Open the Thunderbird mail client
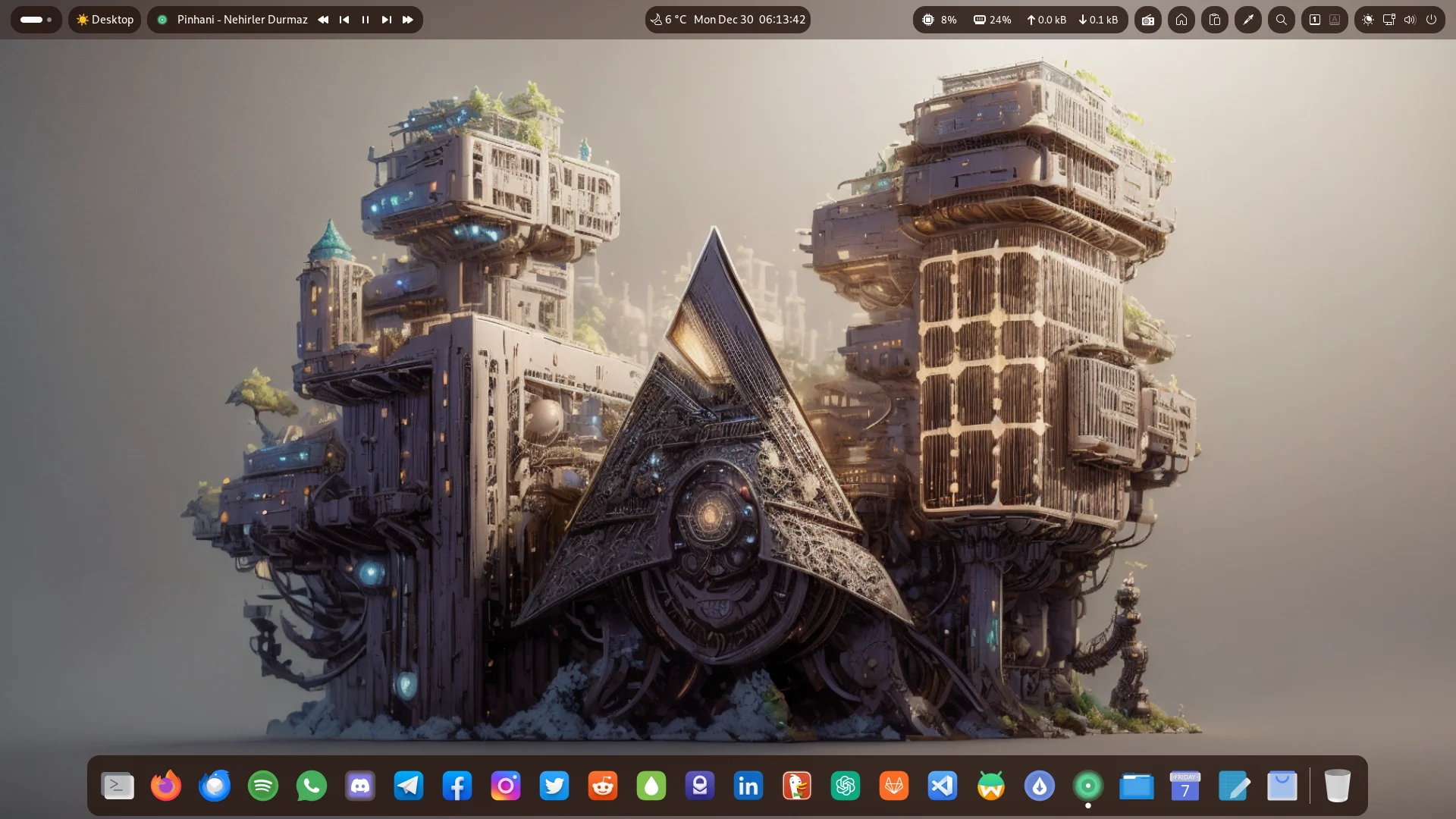 215,786
